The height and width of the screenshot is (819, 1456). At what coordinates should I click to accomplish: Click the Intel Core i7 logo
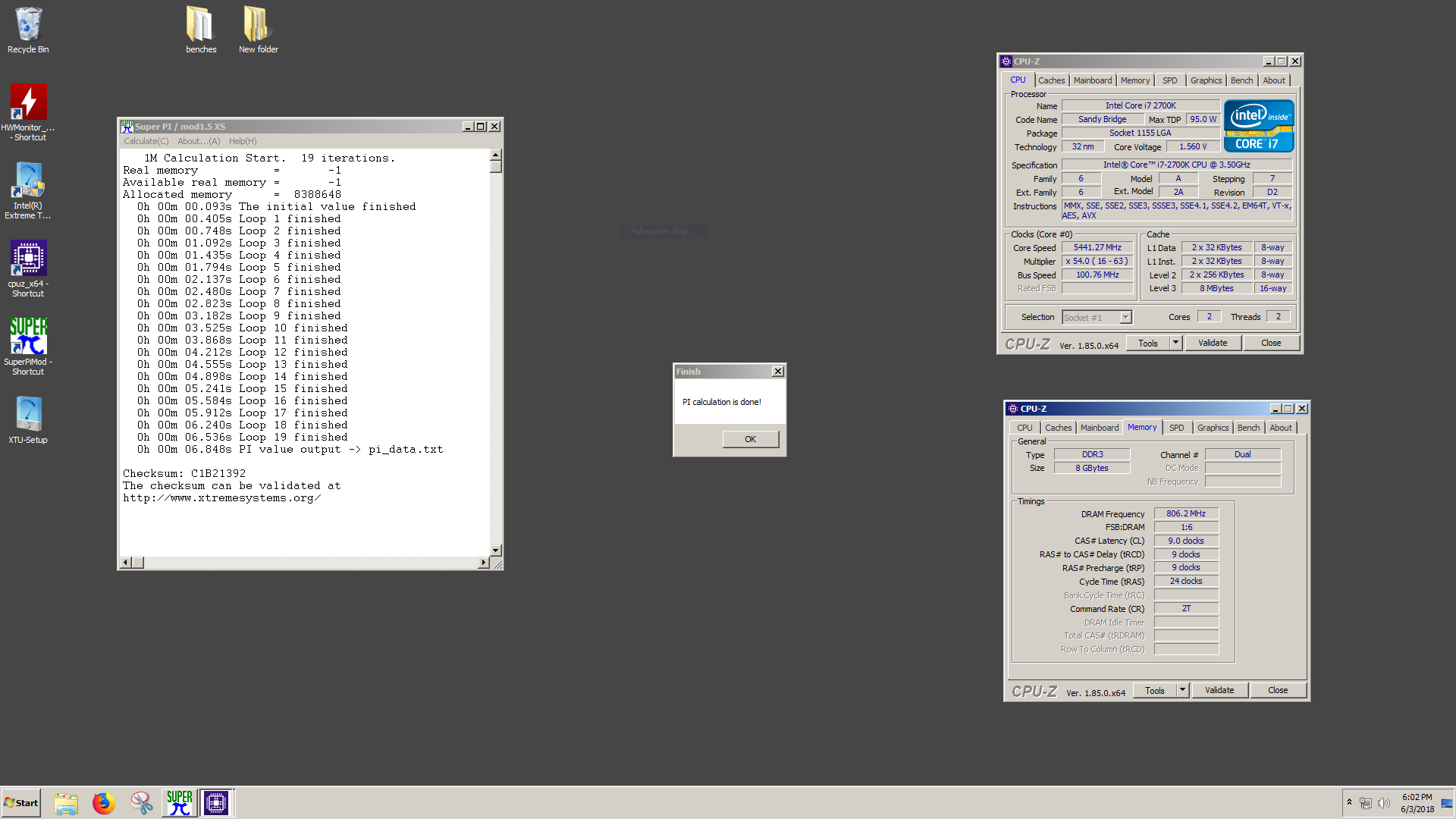[x=1259, y=126]
